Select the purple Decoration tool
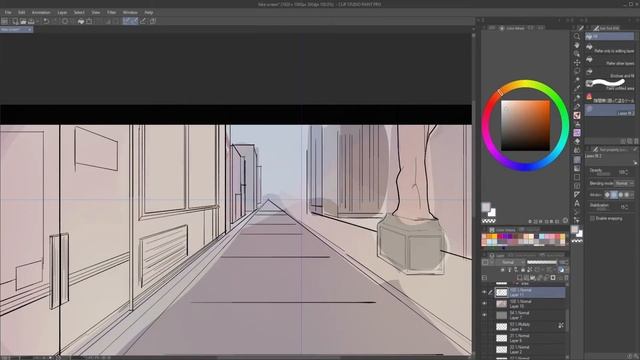This screenshot has width=640, height=360. pos(577,133)
